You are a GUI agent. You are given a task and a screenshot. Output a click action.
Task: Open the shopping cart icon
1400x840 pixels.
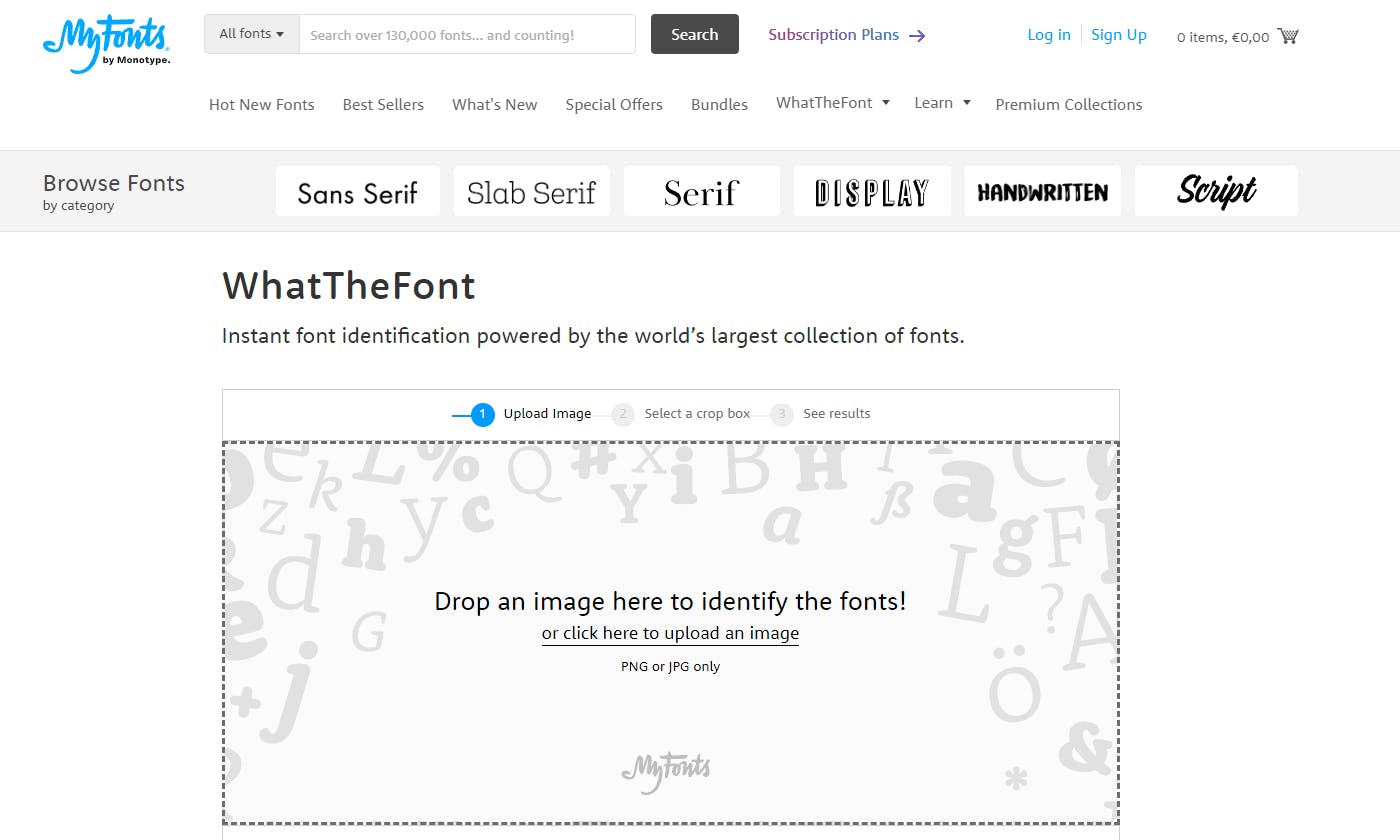(1288, 36)
